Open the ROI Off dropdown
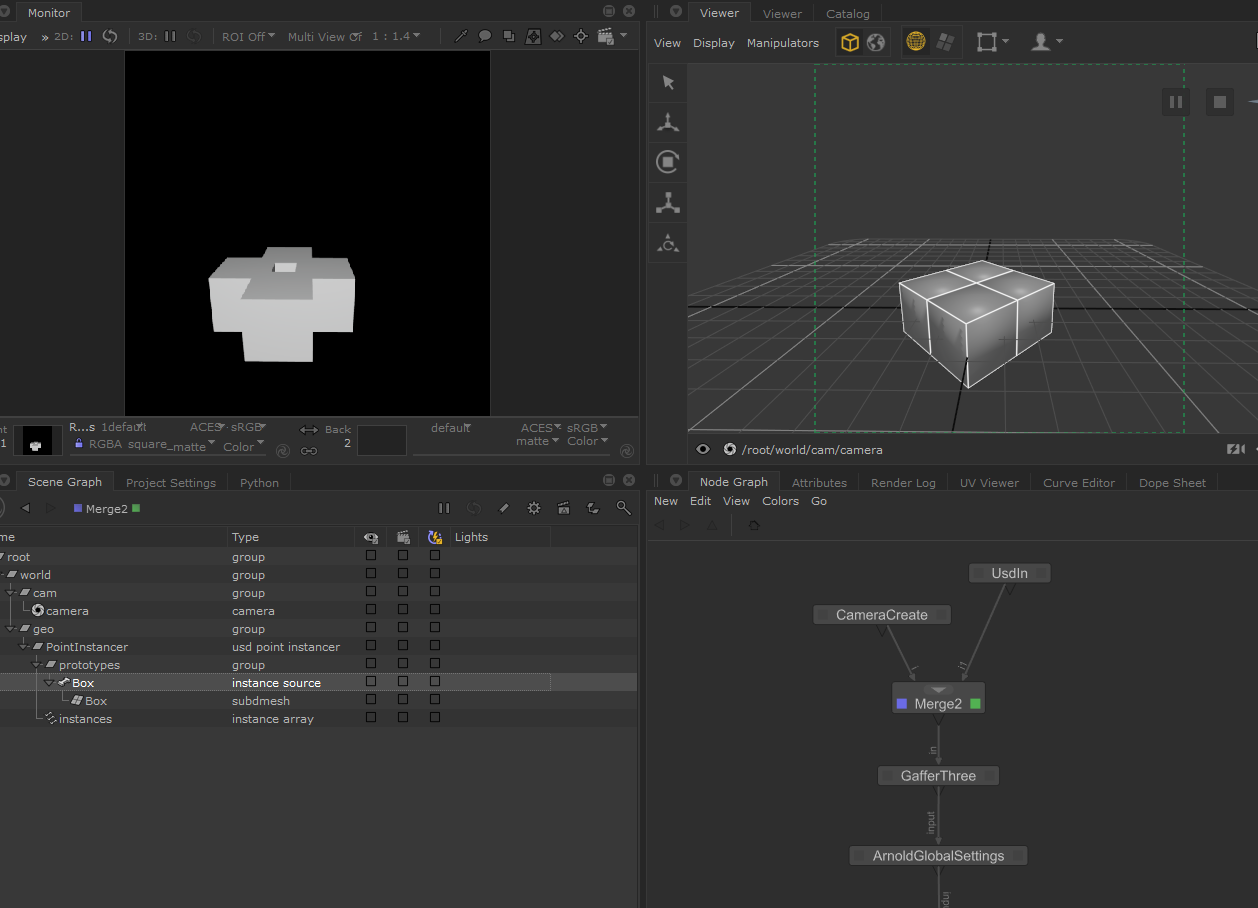The height and width of the screenshot is (908, 1258). pos(247,36)
